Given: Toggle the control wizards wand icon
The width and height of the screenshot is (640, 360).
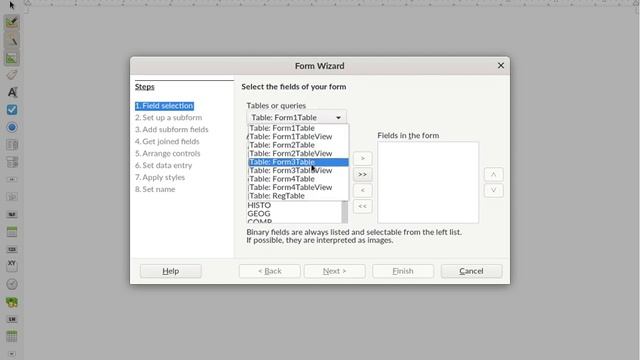Looking at the screenshot, I should click(12, 40).
